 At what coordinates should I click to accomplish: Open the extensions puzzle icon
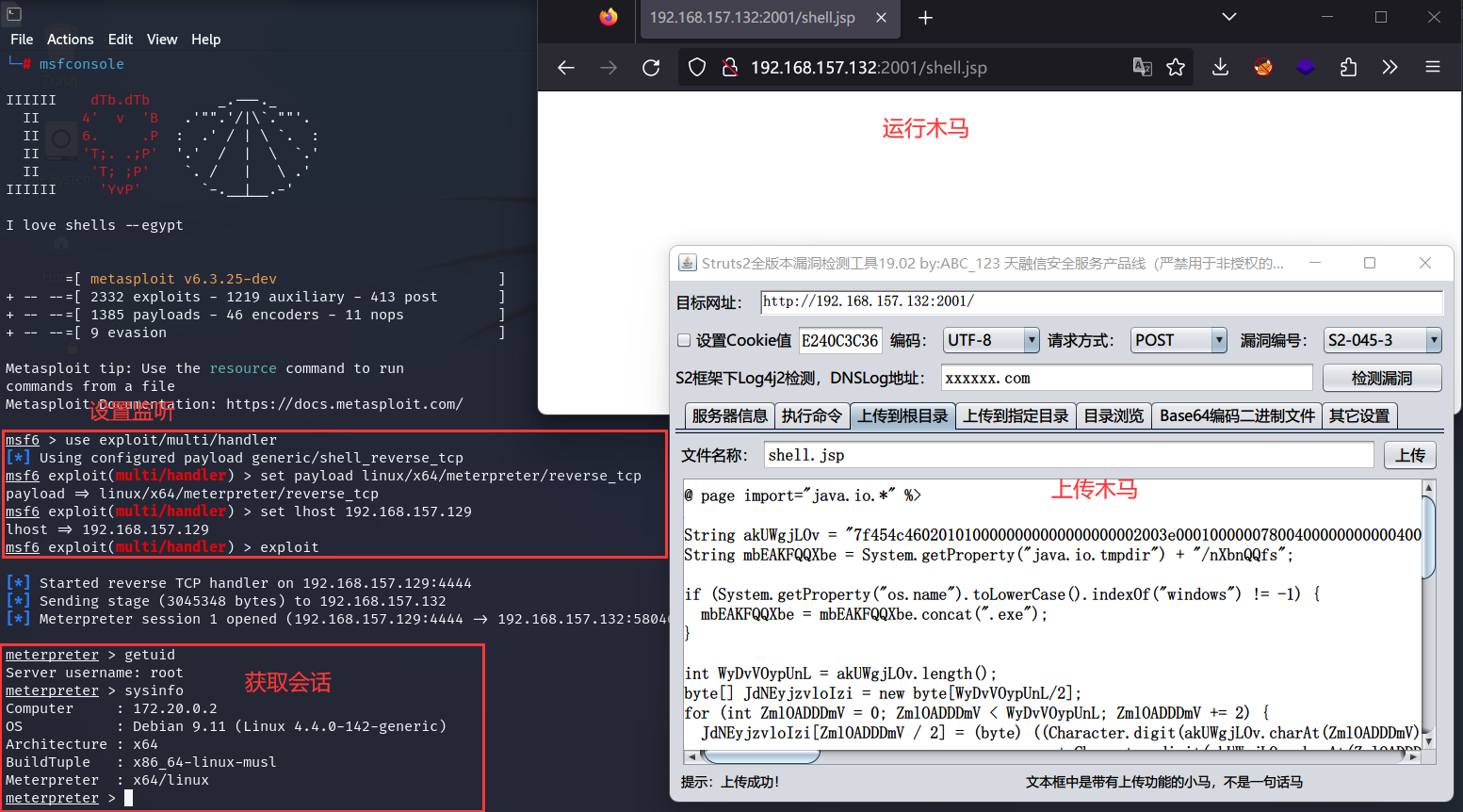click(1348, 67)
